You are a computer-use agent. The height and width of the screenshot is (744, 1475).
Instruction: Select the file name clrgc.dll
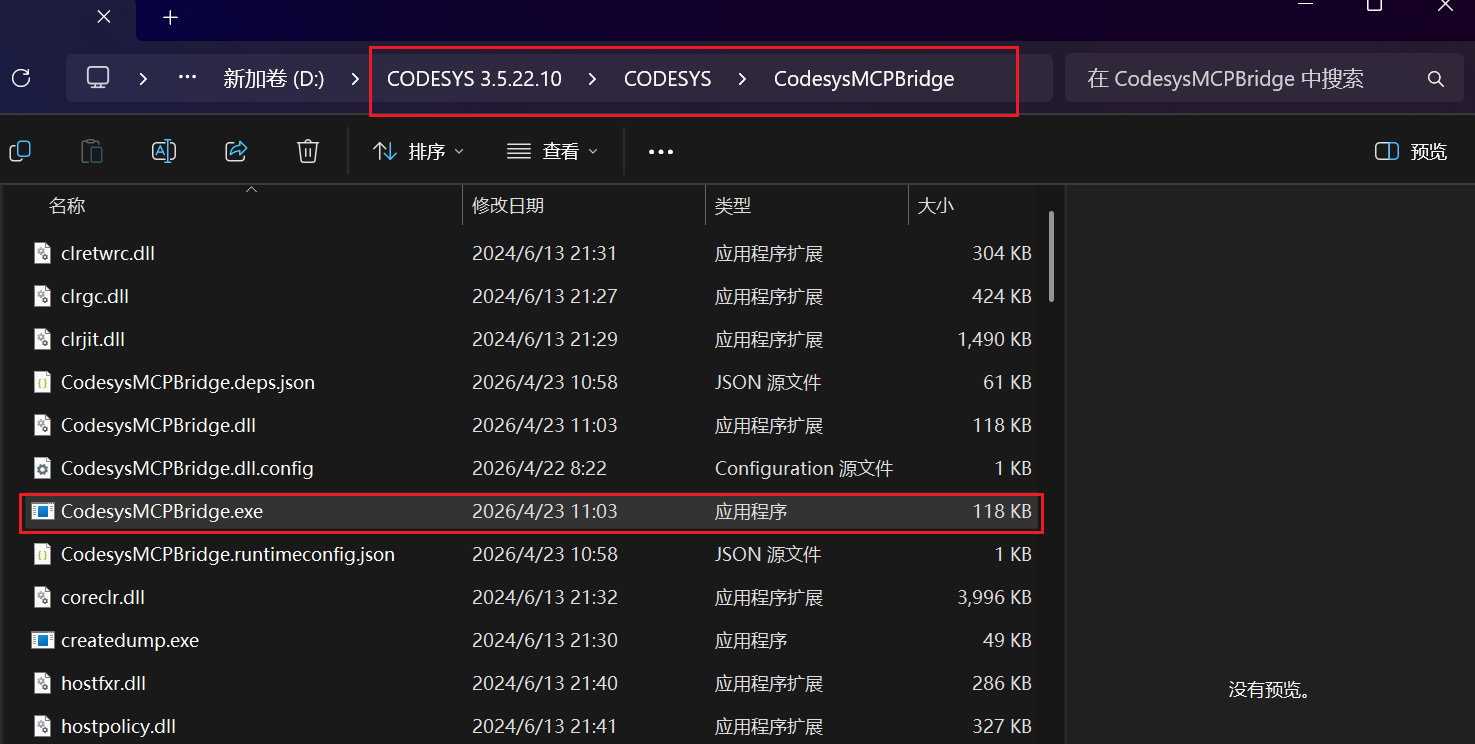[95, 297]
